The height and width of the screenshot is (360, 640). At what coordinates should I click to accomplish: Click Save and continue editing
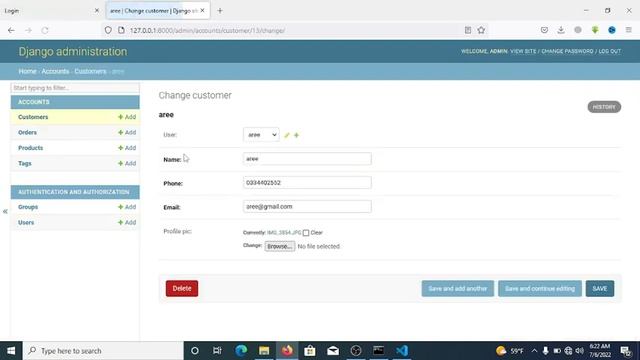pyautogui.click(x=540, y=289)
